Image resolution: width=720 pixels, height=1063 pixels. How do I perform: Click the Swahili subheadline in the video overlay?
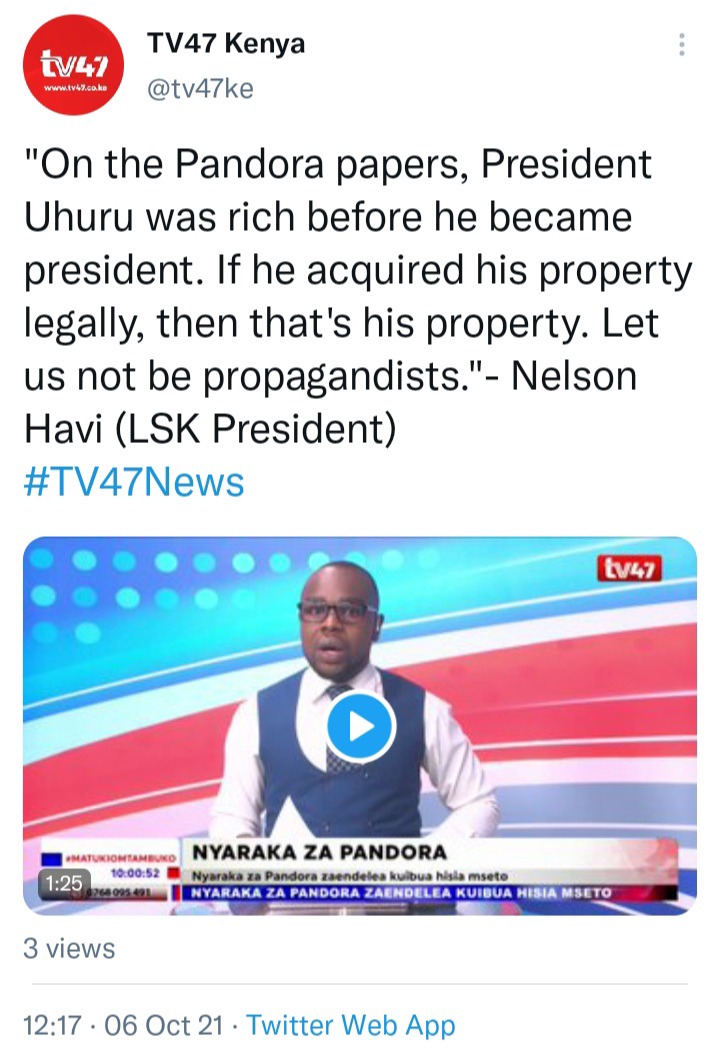[349, 875]
